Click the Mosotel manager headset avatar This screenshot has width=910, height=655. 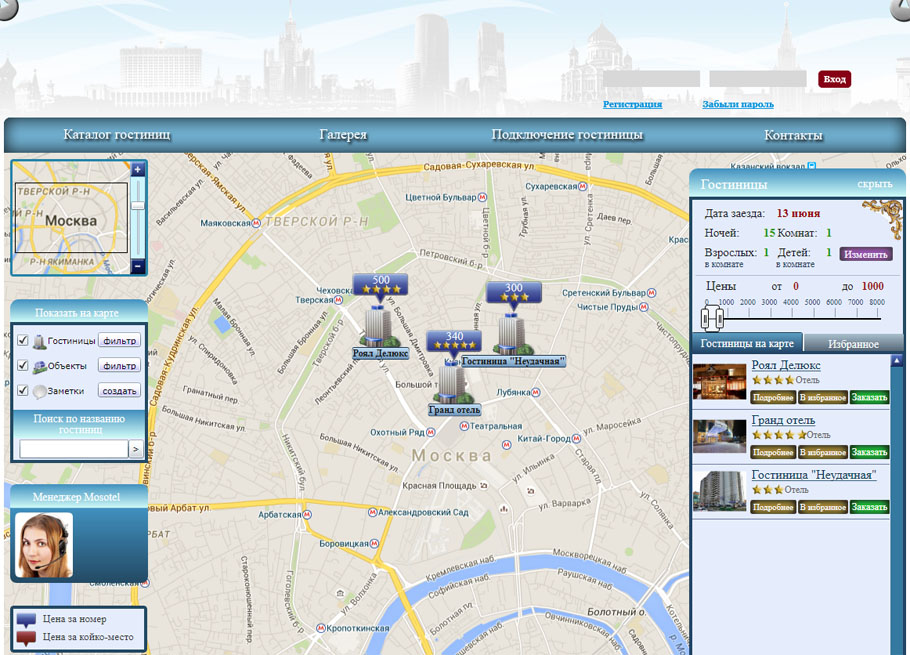pyautogui.click(x=45, y=545)
